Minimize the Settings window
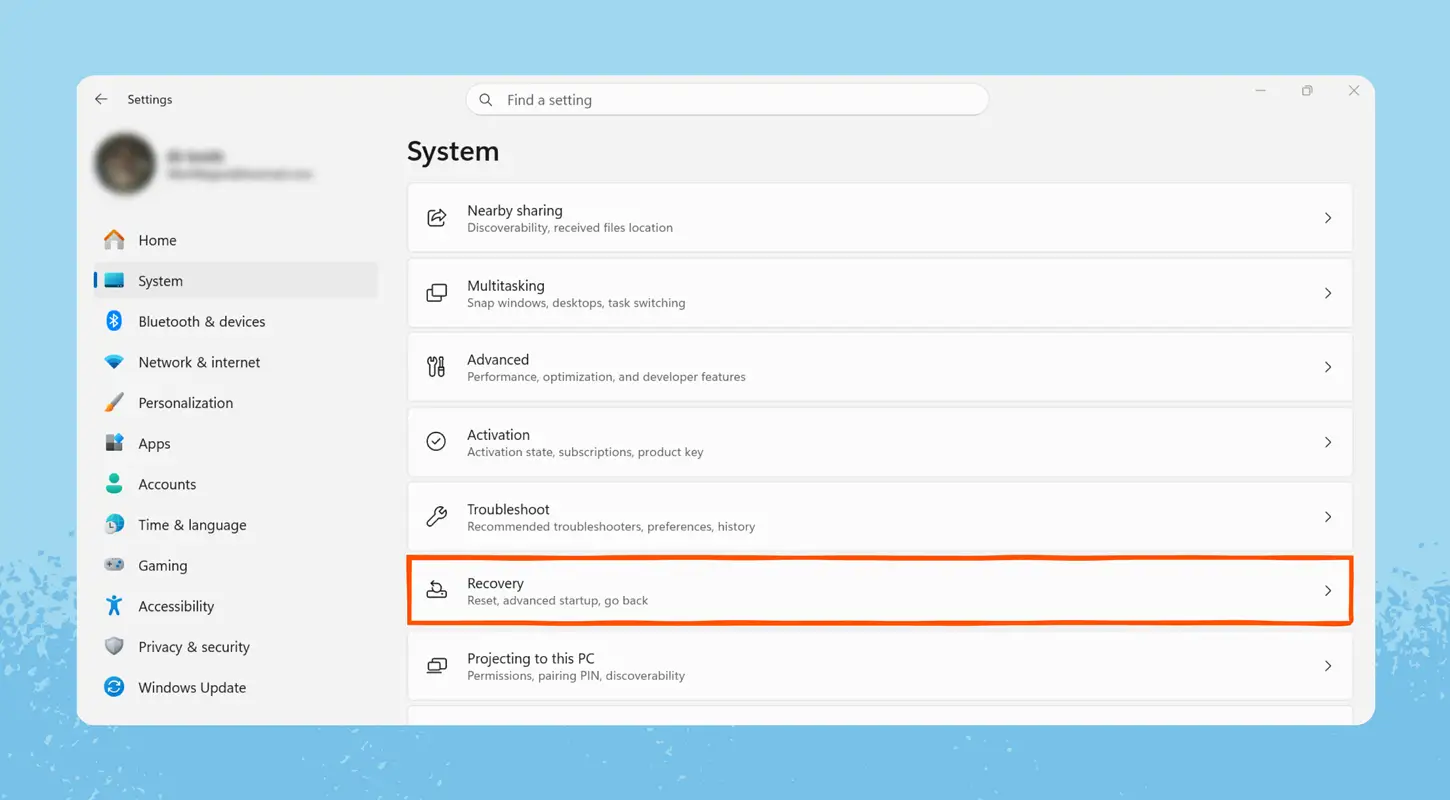Screen dimensions: 1450x800 [1261, 91]
